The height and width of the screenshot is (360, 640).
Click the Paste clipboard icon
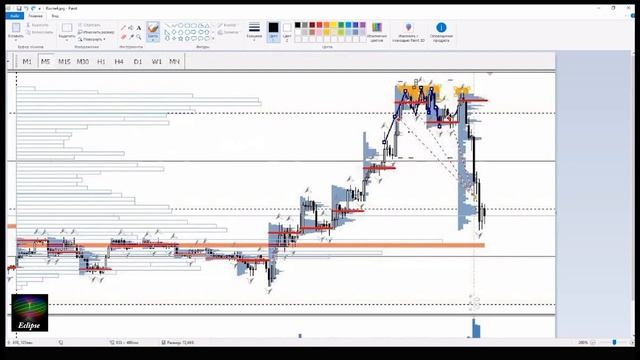pyautogui.click(x=16, y=28)
